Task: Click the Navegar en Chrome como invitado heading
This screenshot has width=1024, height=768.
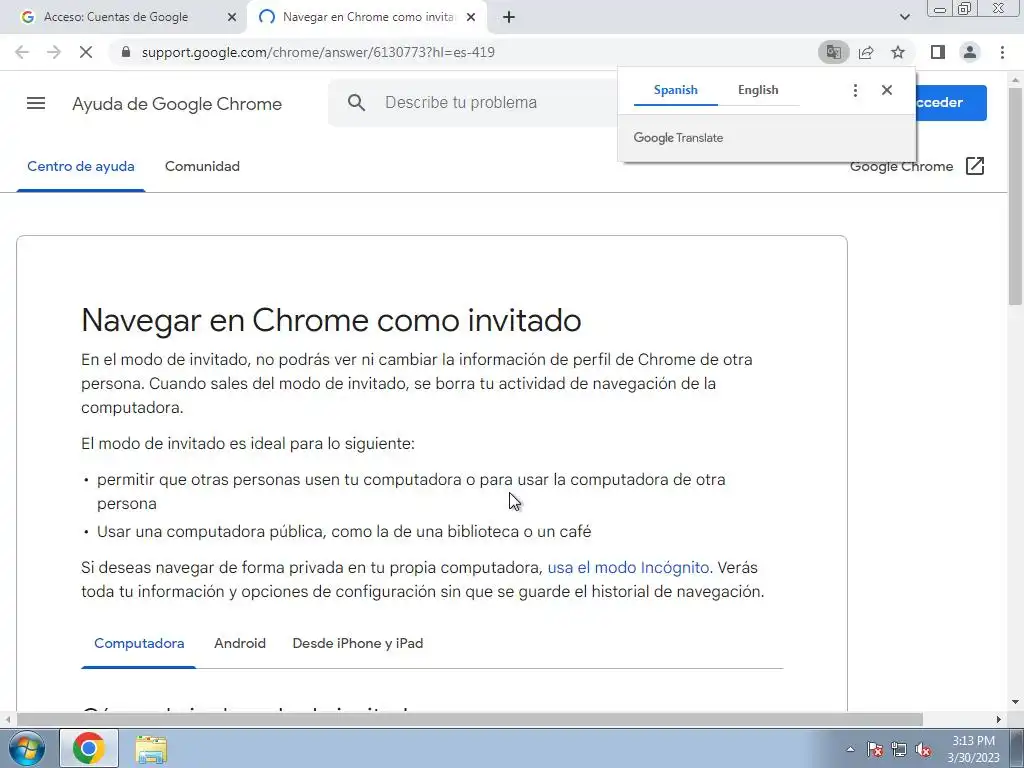Action: pyautogui.click(x=331, y=320)
